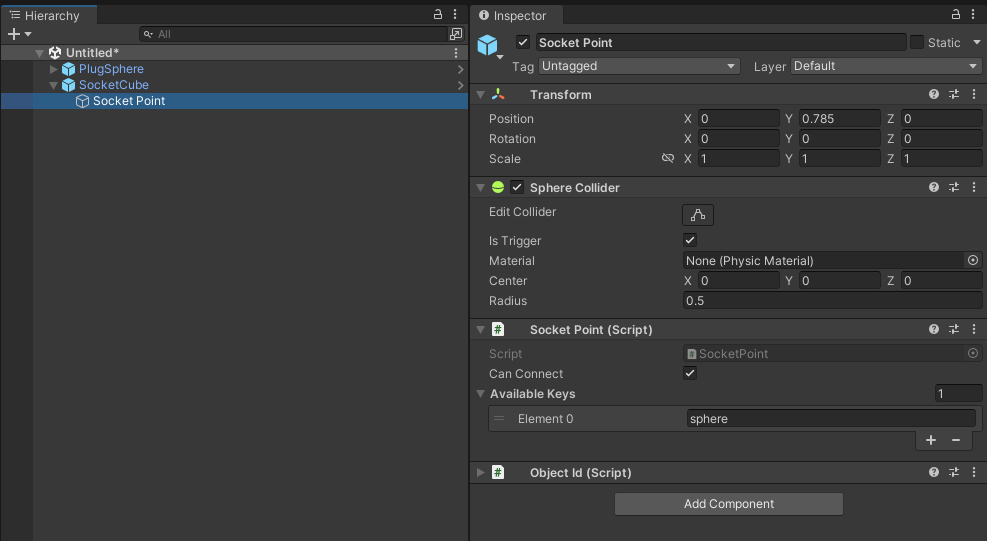Open the Layer dropdown showing Default
The height and width of the screenshot is (541, 987).
pyautogui.click(x=886, y=66)
